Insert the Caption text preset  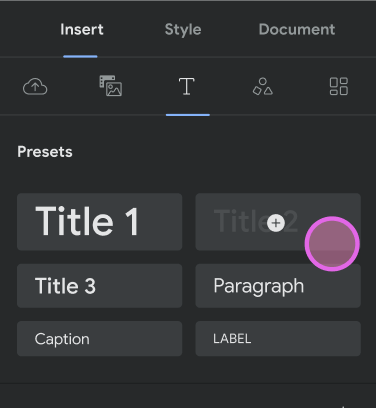click(x=99, y=339)
